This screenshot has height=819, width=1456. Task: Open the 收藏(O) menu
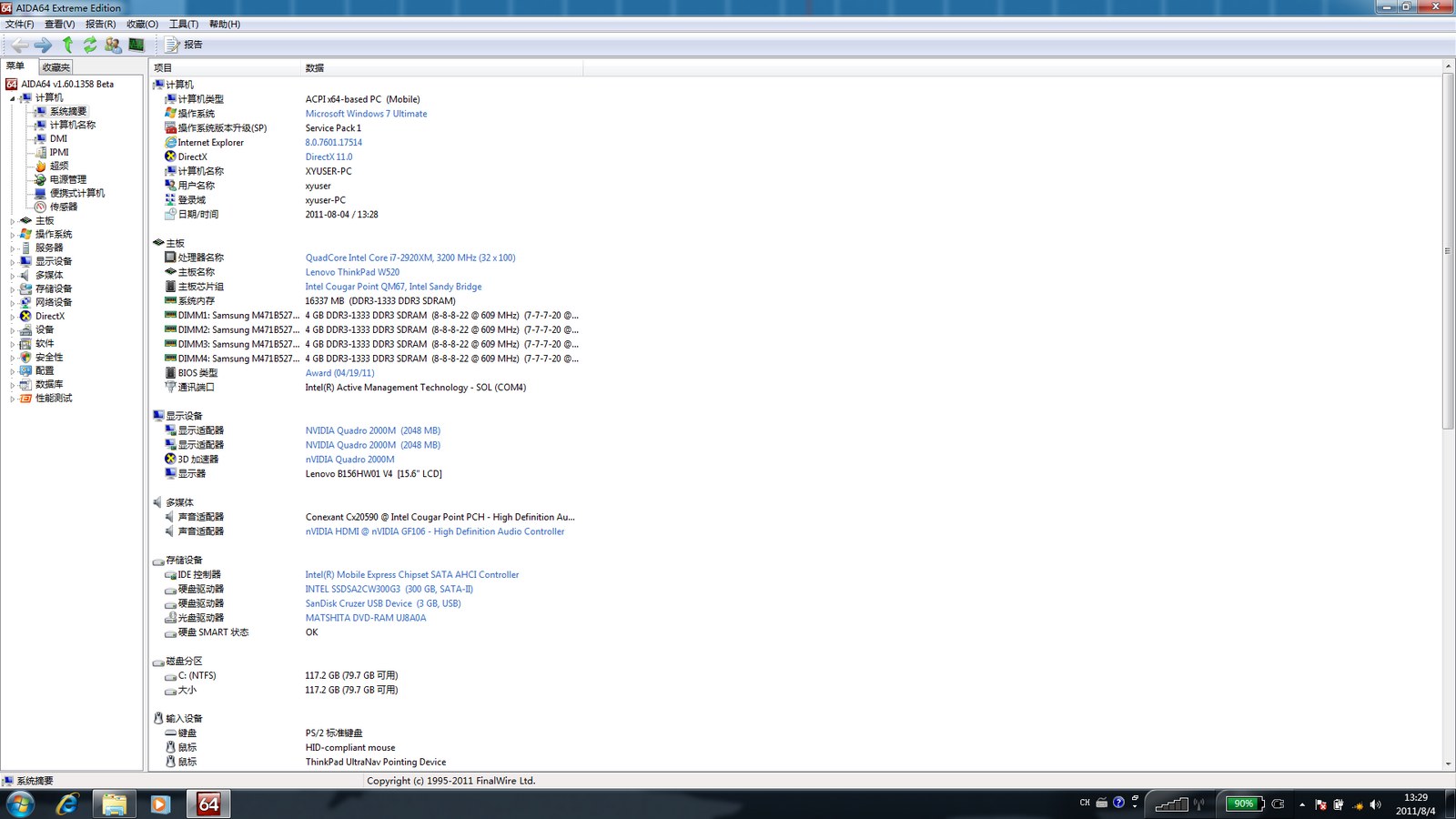pyautogui.click(x=142, y=24)
